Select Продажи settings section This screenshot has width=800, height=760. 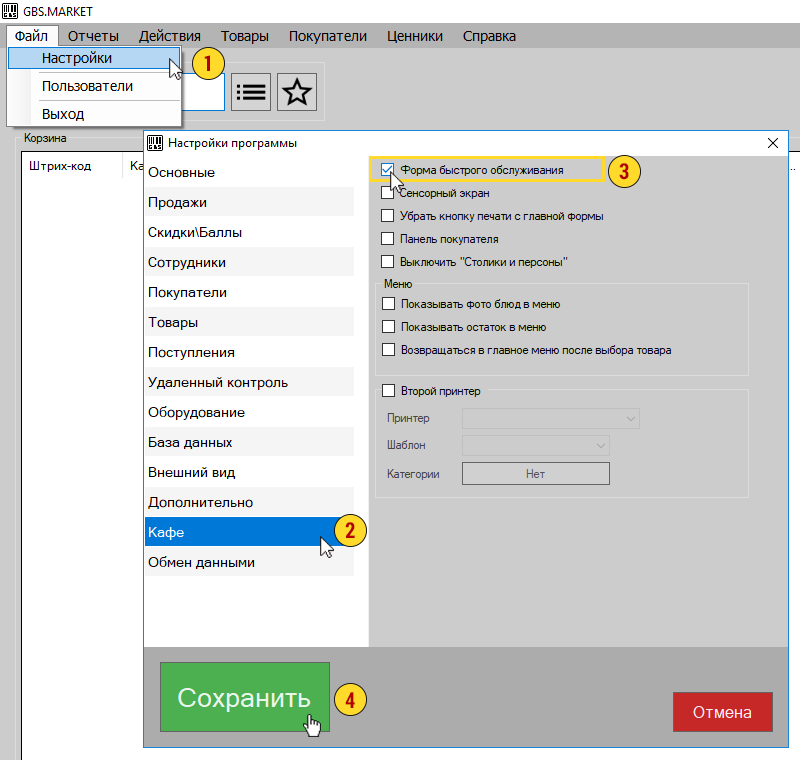click(x=249, y=202)
